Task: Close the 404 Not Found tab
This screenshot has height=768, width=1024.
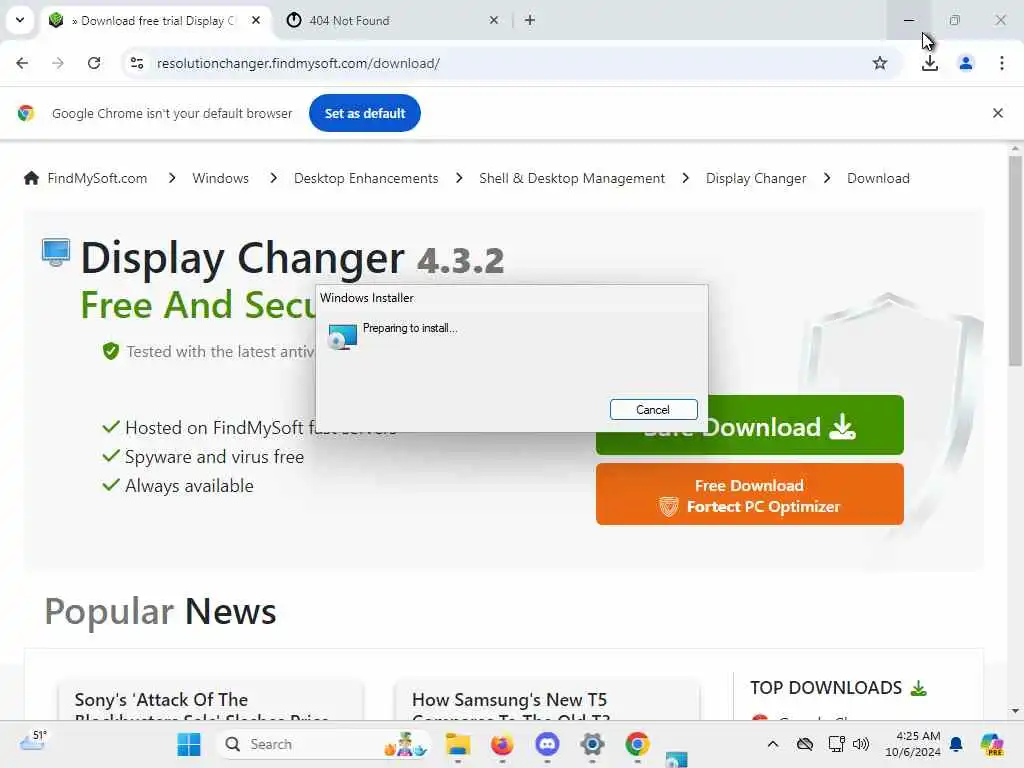Action: 494,21
